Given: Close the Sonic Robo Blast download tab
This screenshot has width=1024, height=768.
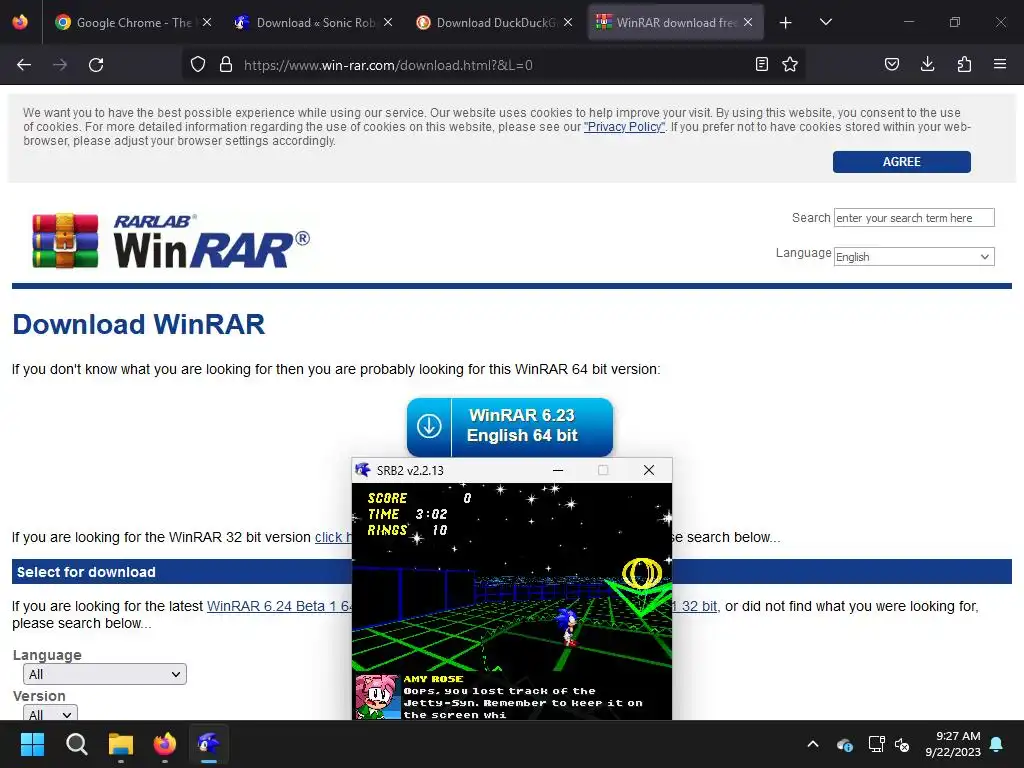Looking at the screenshot, I should (x=388, y=22).
